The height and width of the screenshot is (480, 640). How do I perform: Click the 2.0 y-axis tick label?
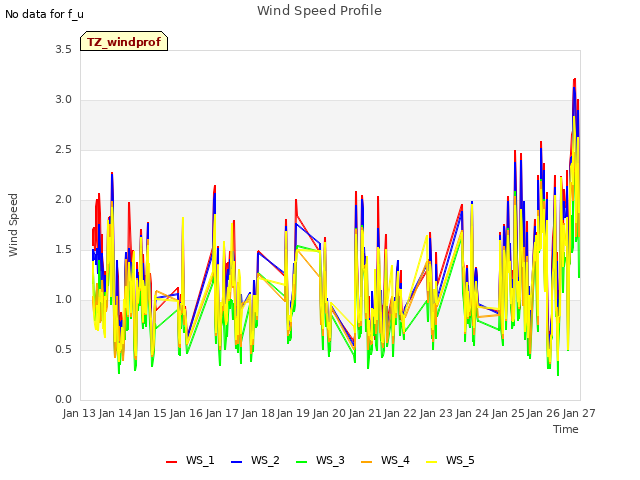point(63,200)
